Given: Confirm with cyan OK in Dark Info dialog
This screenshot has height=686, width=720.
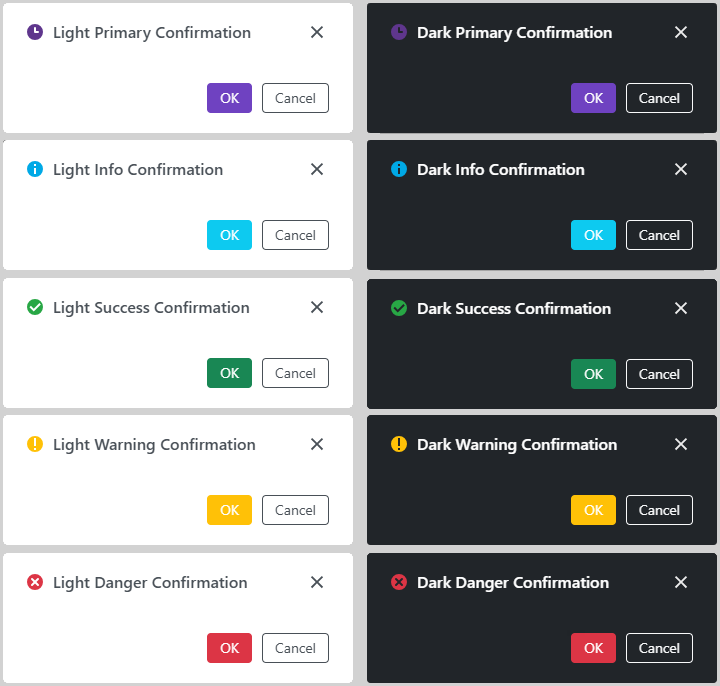Looking at the screenshot, I should 593,235.
